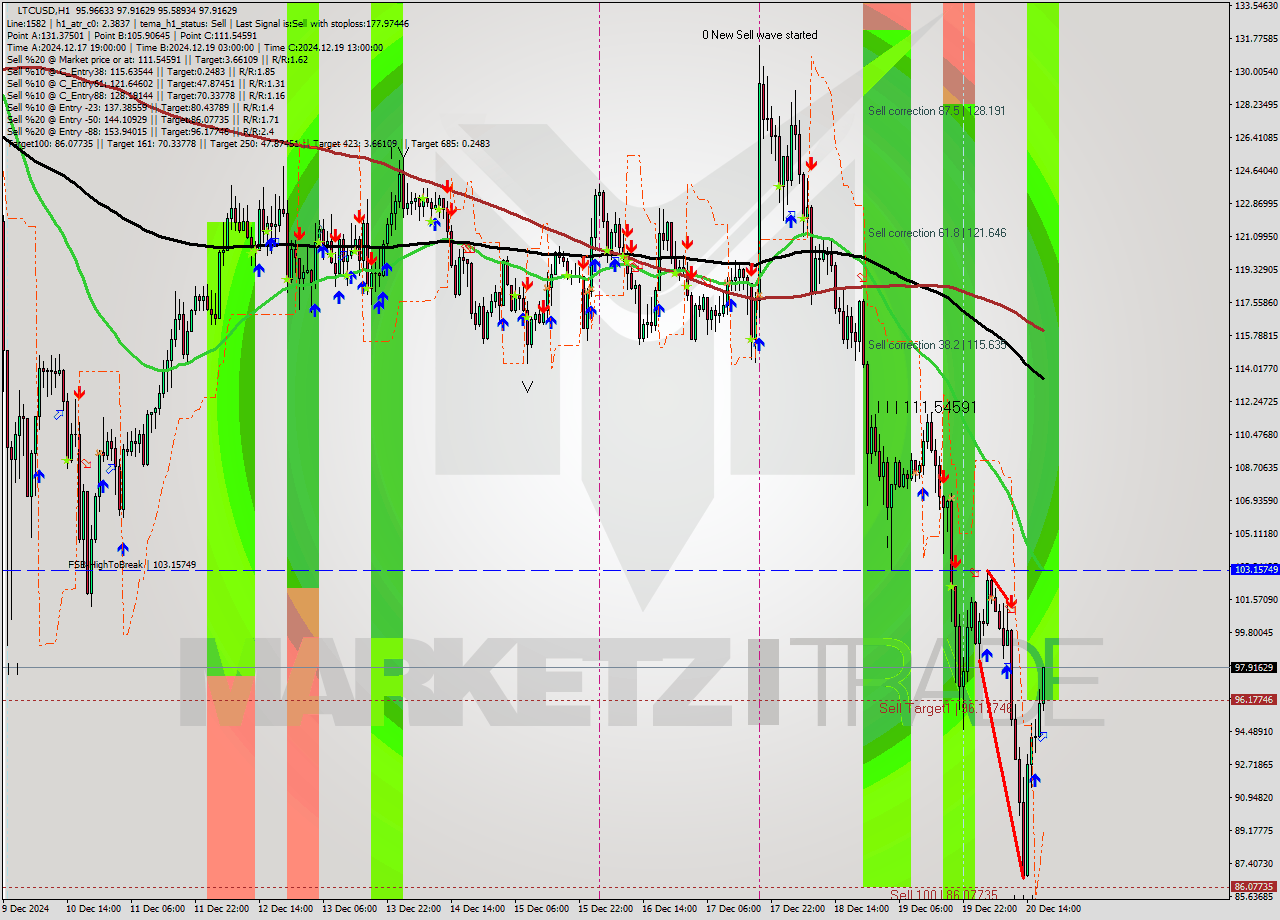
Task: Click the 90.94280 price axis value
Action: pyautogui.click(x=1256, y=797)
